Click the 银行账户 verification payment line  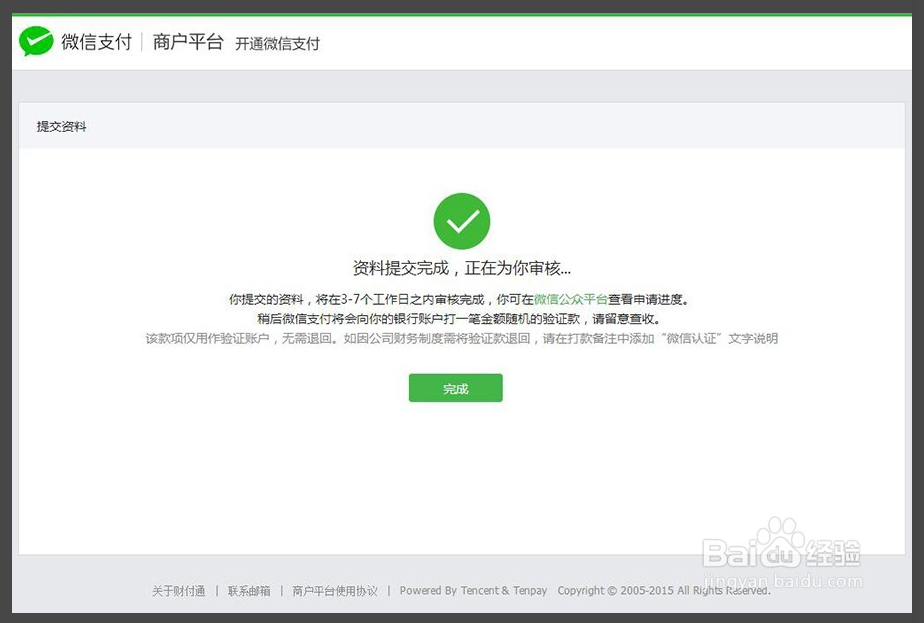click(x=459, y=319)
